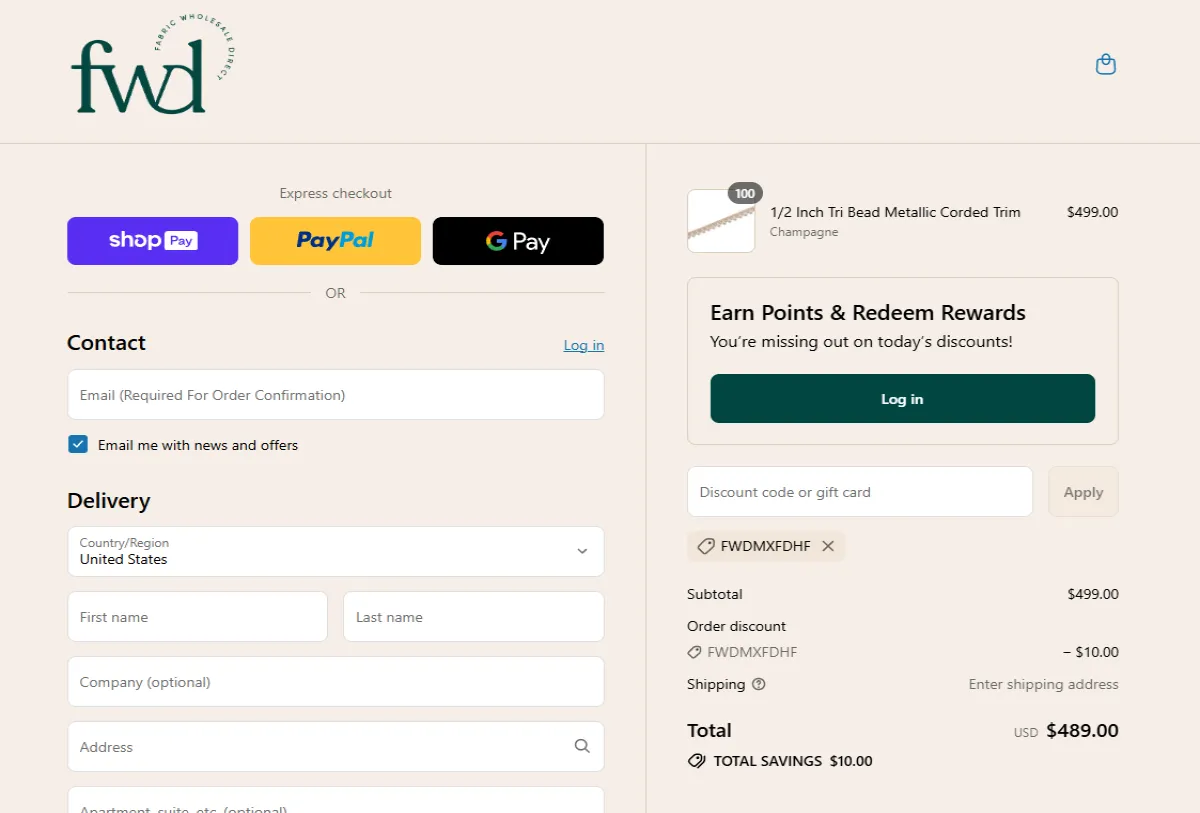1200x813 pixels.
Task: Select the Last name field
Action: click(473, 617)
